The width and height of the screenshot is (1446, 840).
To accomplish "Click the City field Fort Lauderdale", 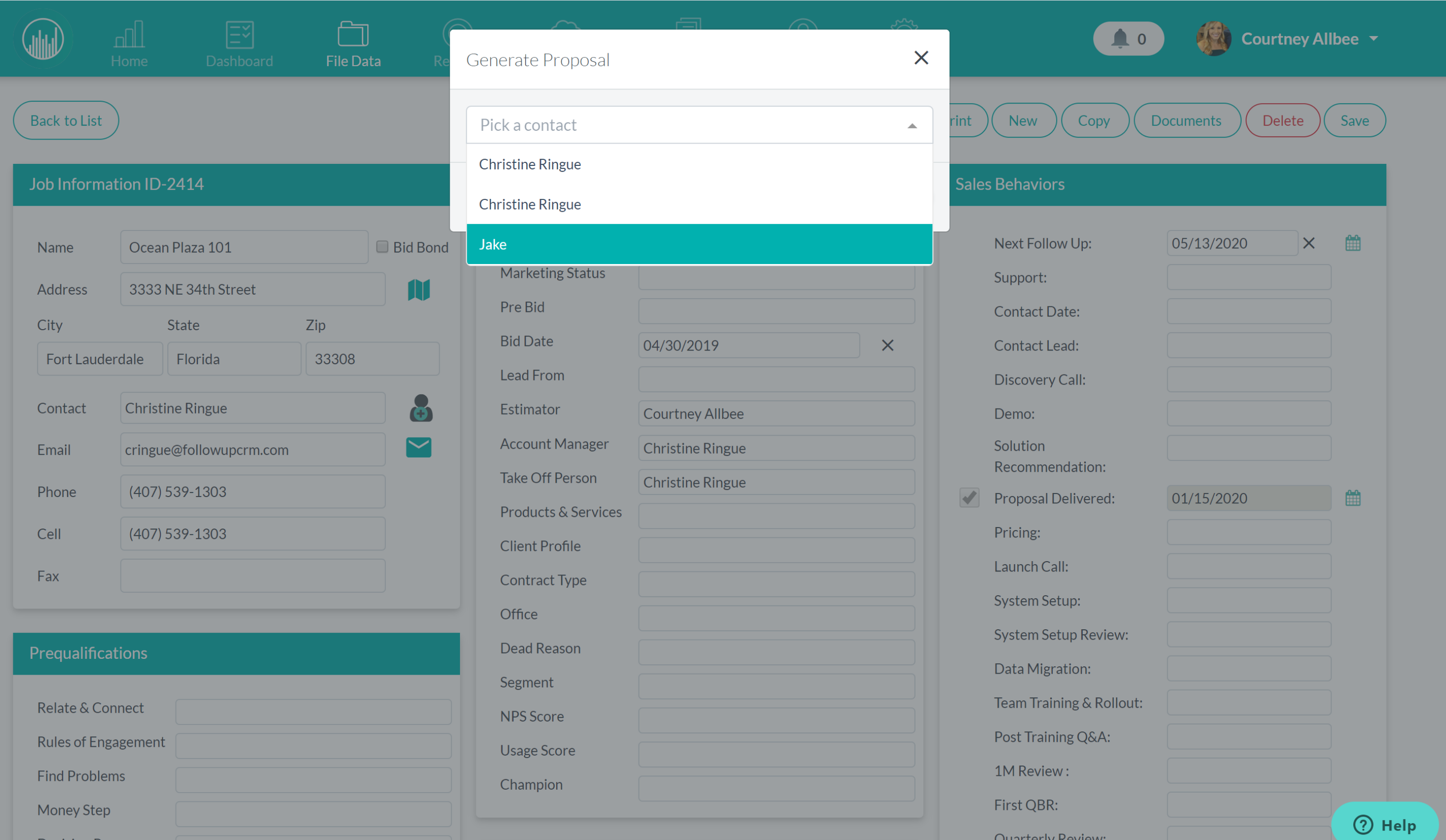I will point(100,359).
